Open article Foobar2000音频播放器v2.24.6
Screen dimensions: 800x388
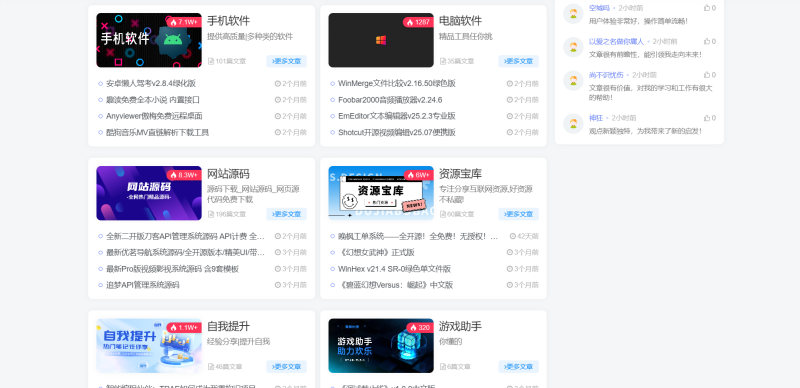390,100
